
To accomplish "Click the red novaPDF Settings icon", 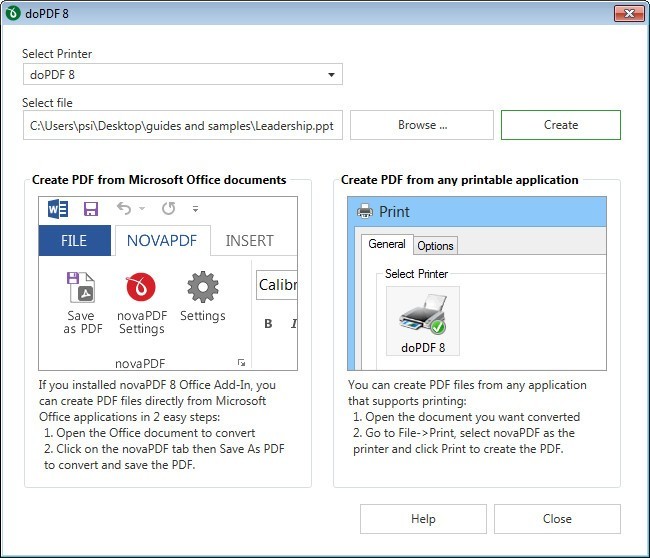I will pos(141,287).
